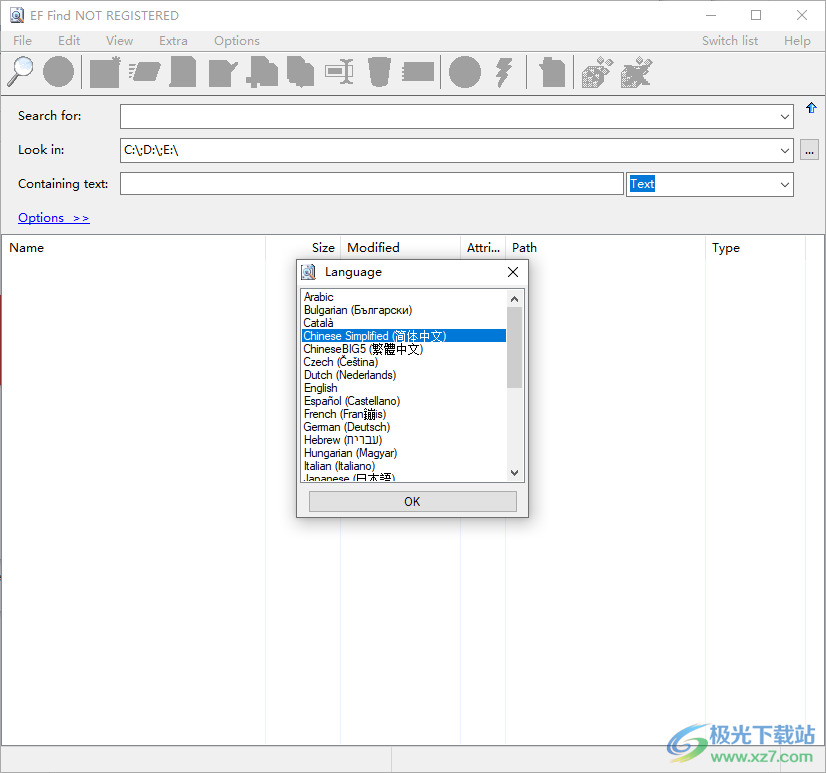Click the magnifying glass search icon
Viewport: 826px width, 773px height.
coord(20,71)
